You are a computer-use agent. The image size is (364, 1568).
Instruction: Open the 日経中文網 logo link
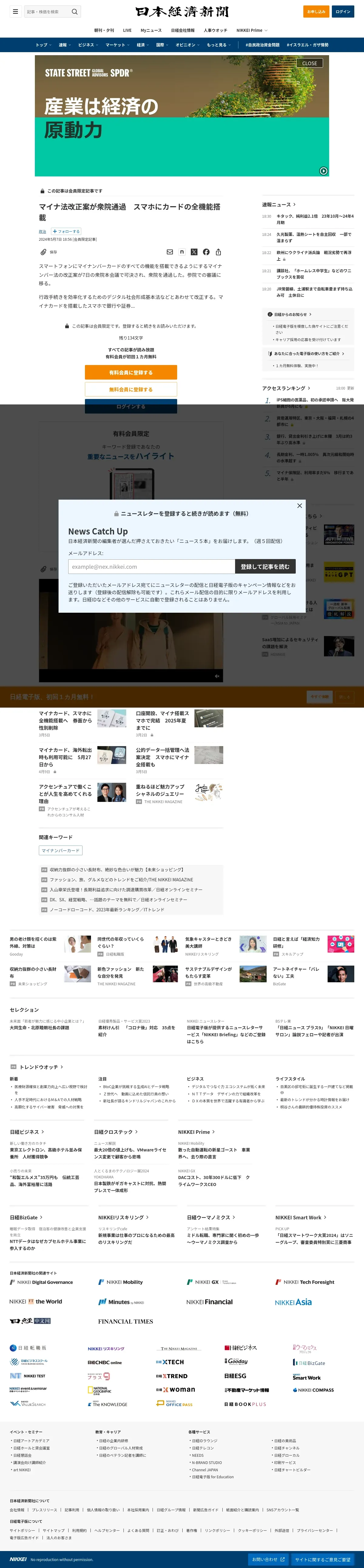tap(30, 1321)
